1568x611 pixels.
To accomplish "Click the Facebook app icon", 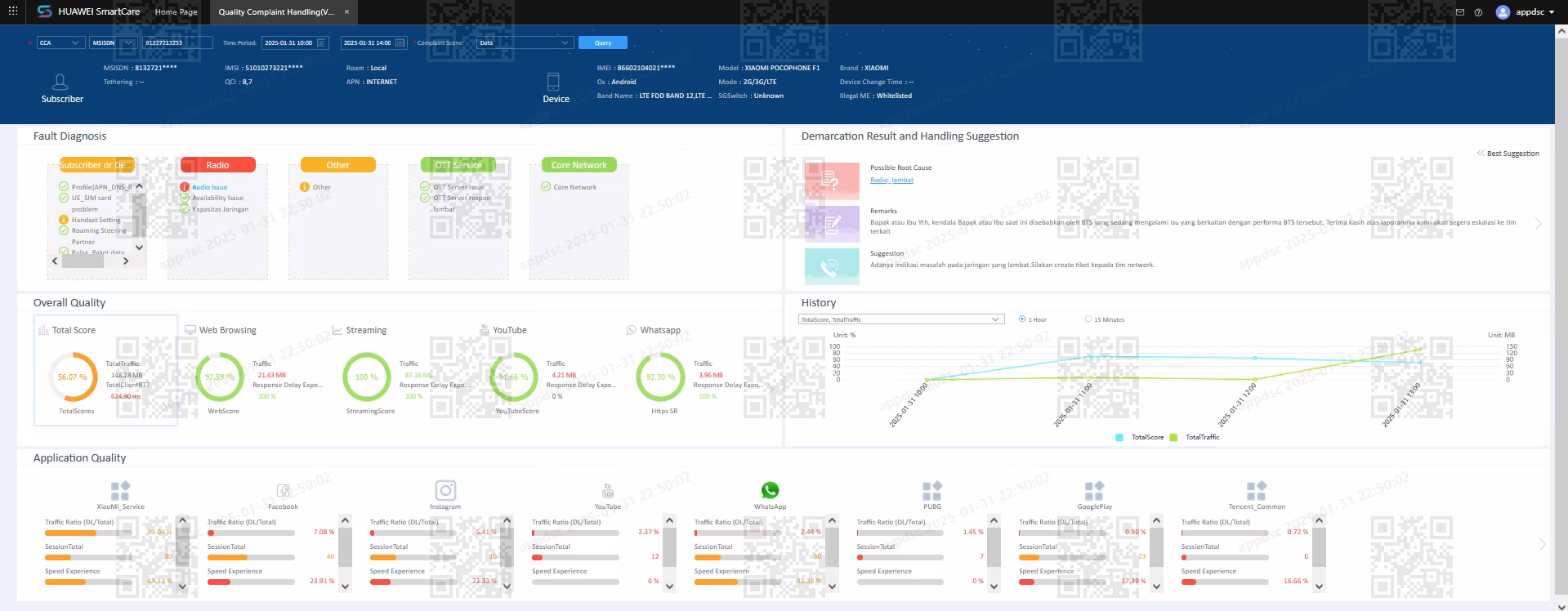I will click(283, 491).
